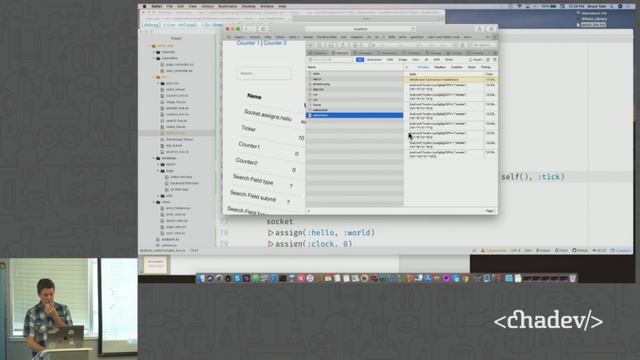
Task: Select the highlighted file in project tree
Action: coord(176,133)
